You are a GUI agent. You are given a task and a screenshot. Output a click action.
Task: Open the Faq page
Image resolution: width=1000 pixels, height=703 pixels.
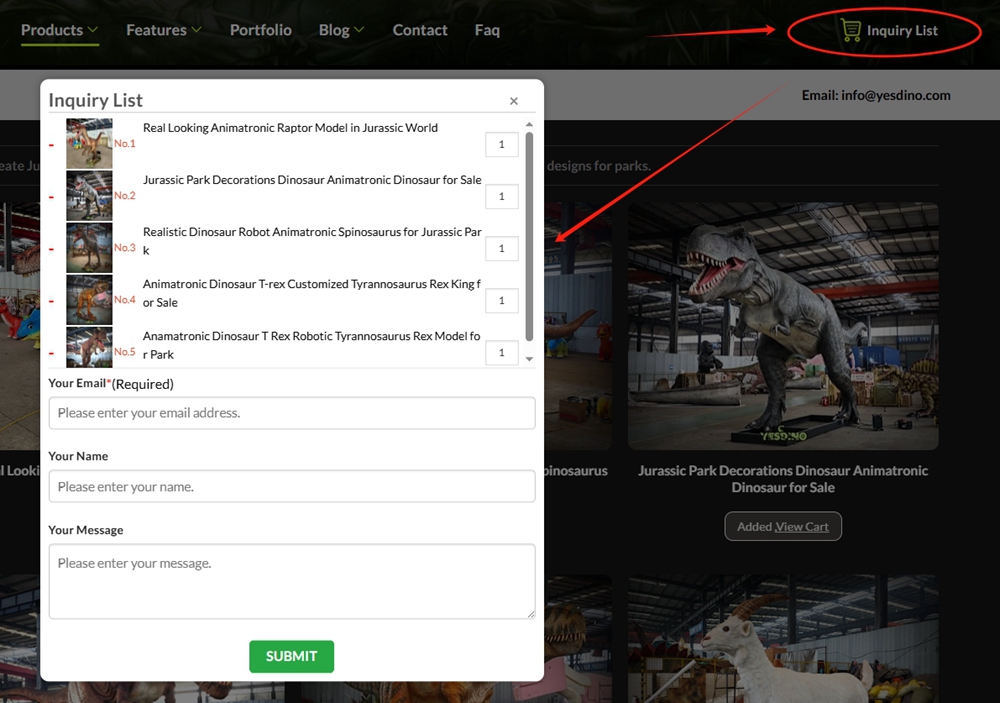click(487, 30)
